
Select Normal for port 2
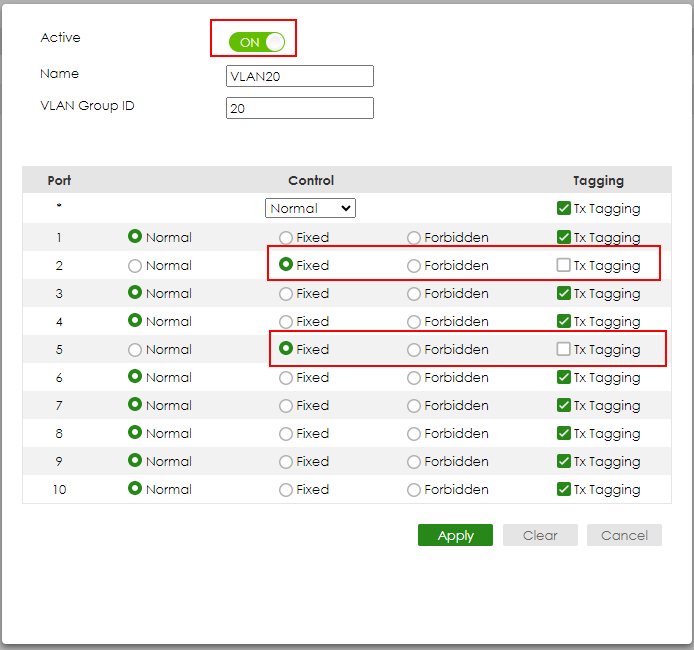click(135, 266)
